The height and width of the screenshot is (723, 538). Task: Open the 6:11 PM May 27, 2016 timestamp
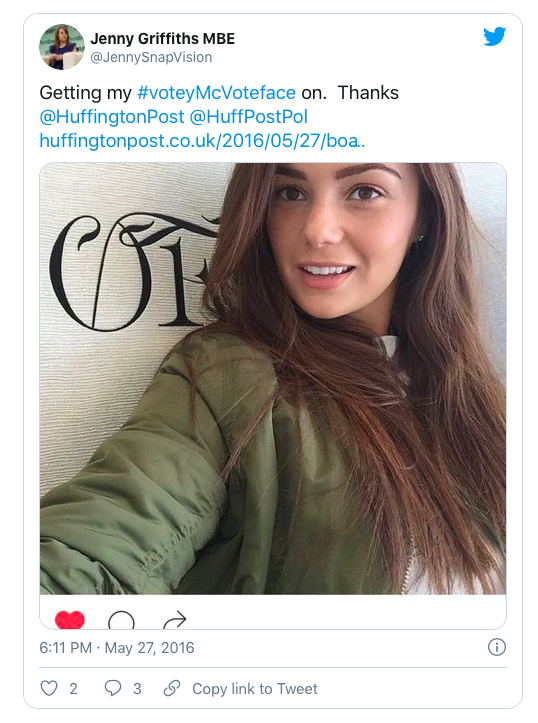[x=117, y=648]
